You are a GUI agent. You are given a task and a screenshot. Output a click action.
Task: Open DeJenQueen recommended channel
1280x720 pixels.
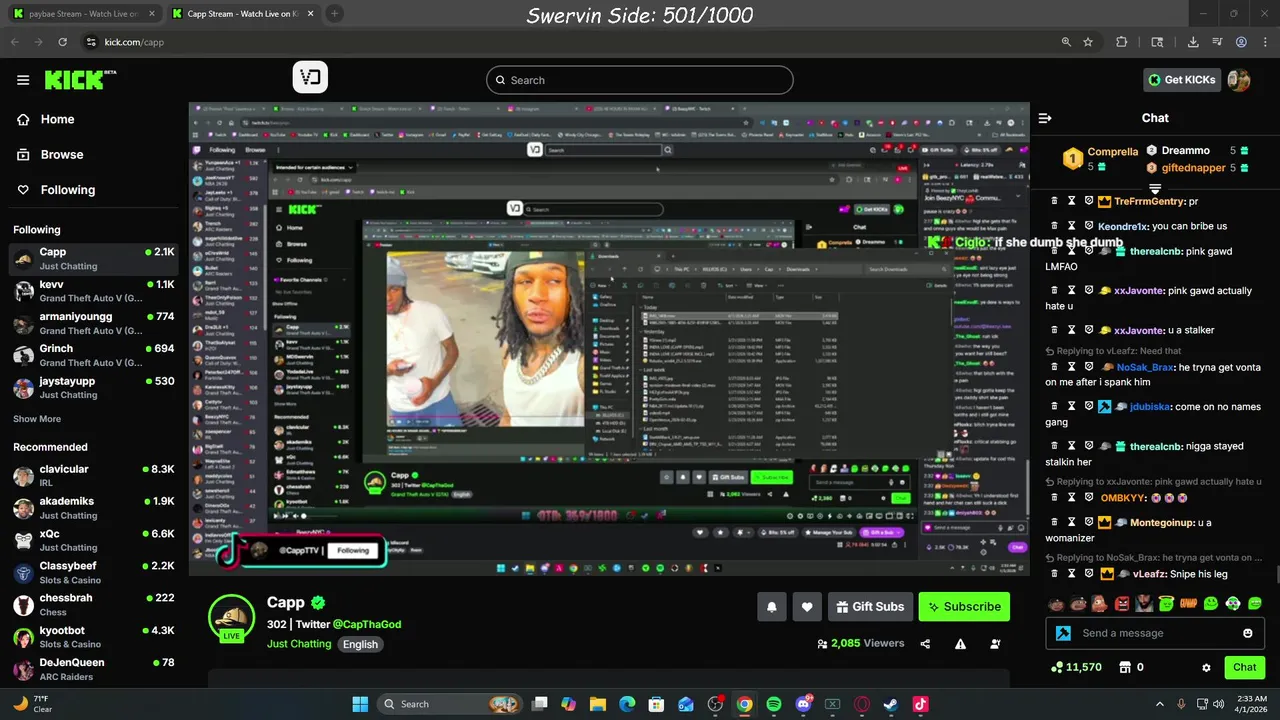coord(94,668)
